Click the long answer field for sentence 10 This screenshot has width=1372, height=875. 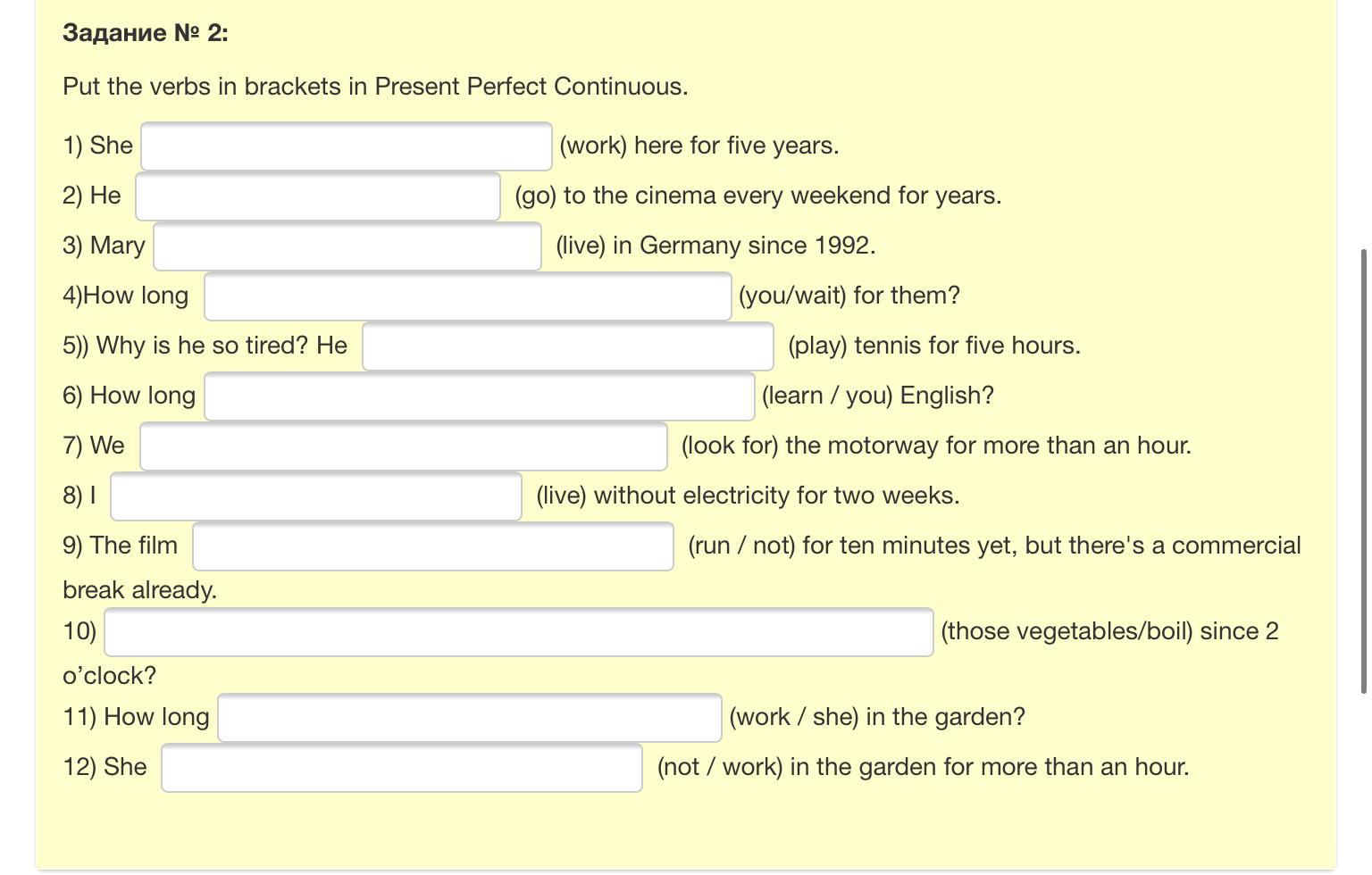[518, 632]
